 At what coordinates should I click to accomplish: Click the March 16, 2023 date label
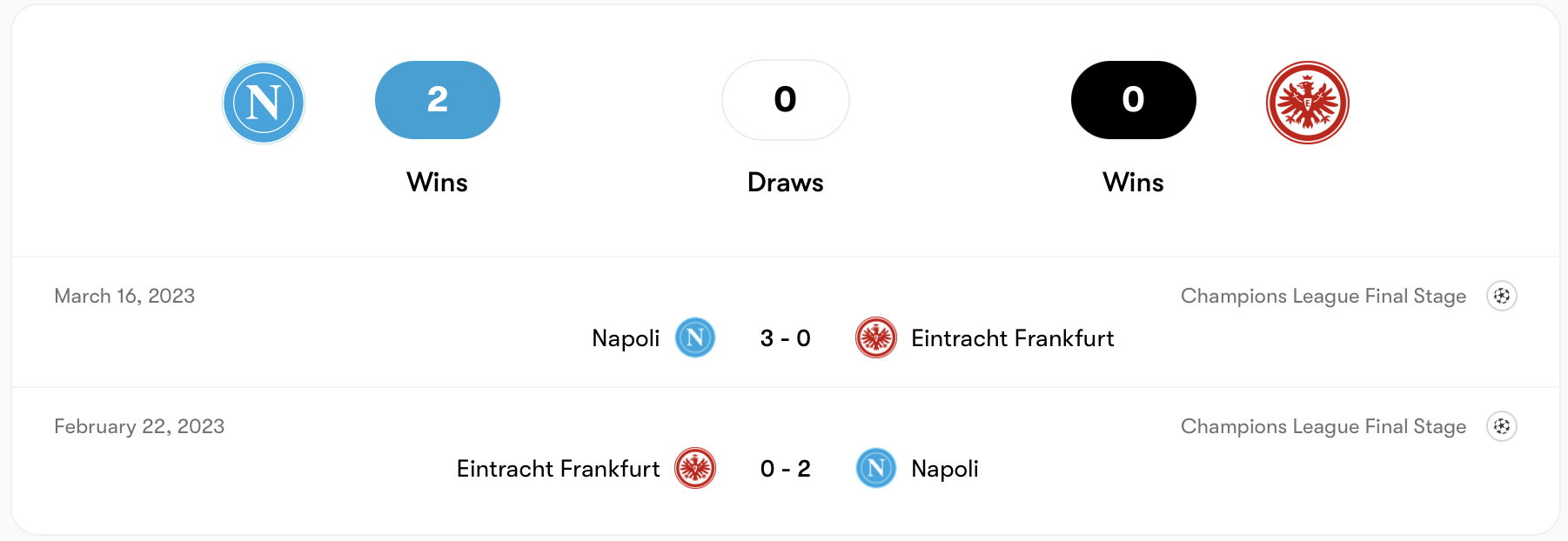pyautogui.click(x=124, y=296)
